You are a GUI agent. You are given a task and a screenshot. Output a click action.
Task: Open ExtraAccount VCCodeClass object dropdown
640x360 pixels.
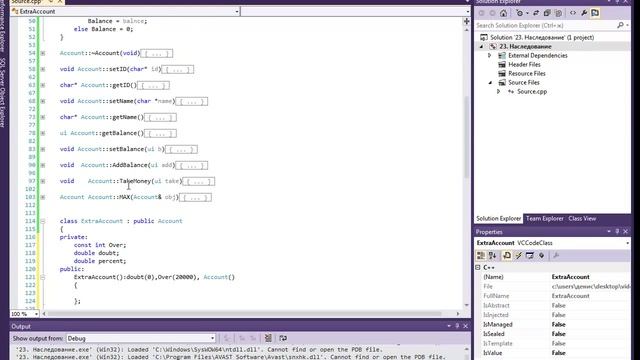pos(627,243)
